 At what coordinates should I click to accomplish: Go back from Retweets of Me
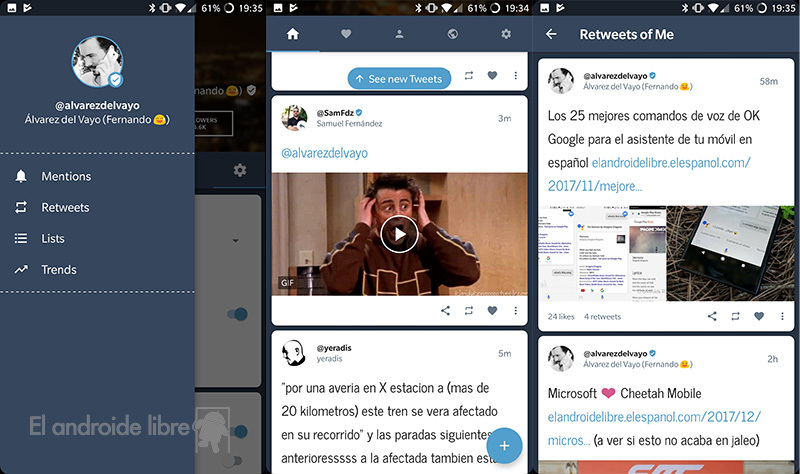[551, 34]
